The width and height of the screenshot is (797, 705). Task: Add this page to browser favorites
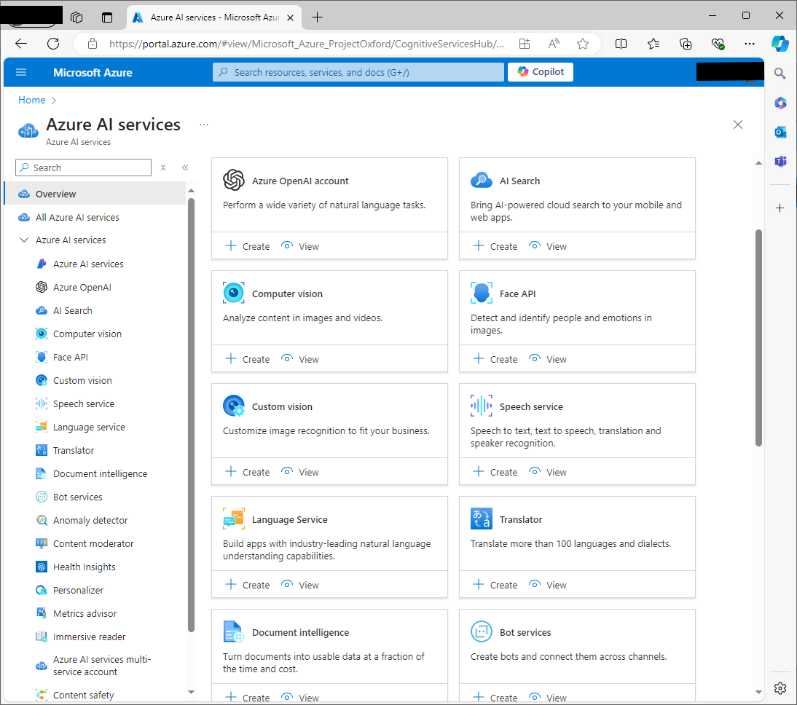tap(583, 44)
